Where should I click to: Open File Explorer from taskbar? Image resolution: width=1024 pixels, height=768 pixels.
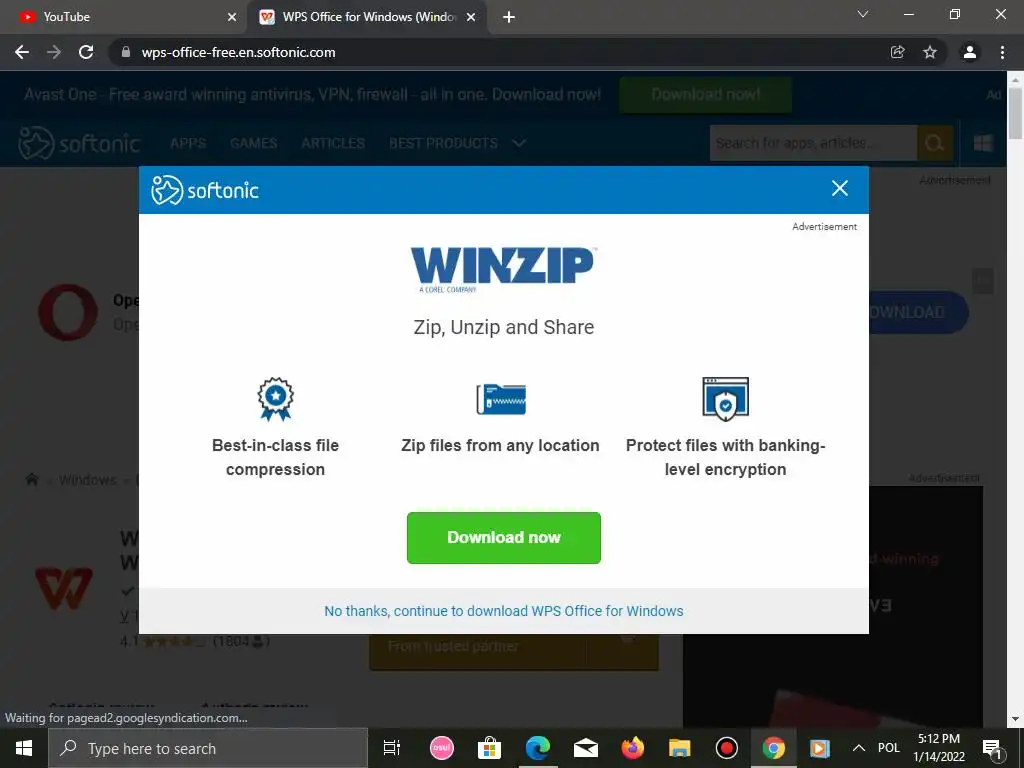coord(679,748)
